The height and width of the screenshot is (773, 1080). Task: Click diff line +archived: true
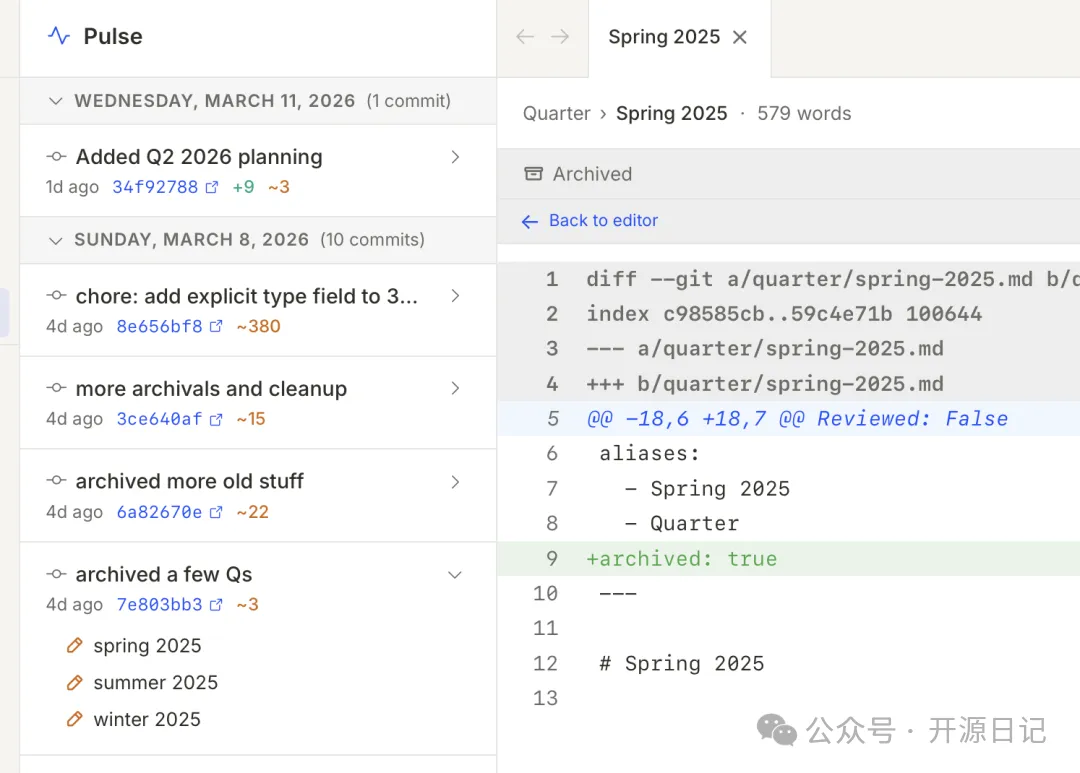pyautogui.click(x=789, y=559)
